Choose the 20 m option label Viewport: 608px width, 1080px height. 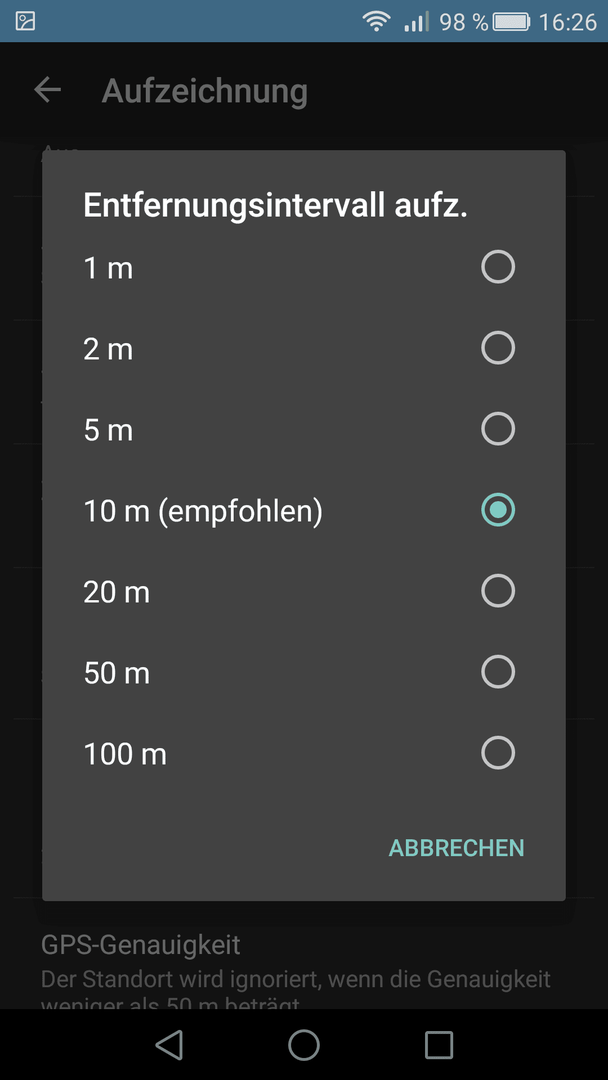tap(116, 592)
